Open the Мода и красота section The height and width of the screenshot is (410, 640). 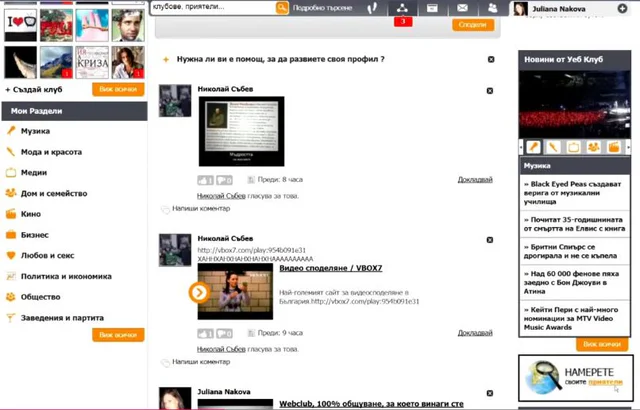click(x=51, y=152)
